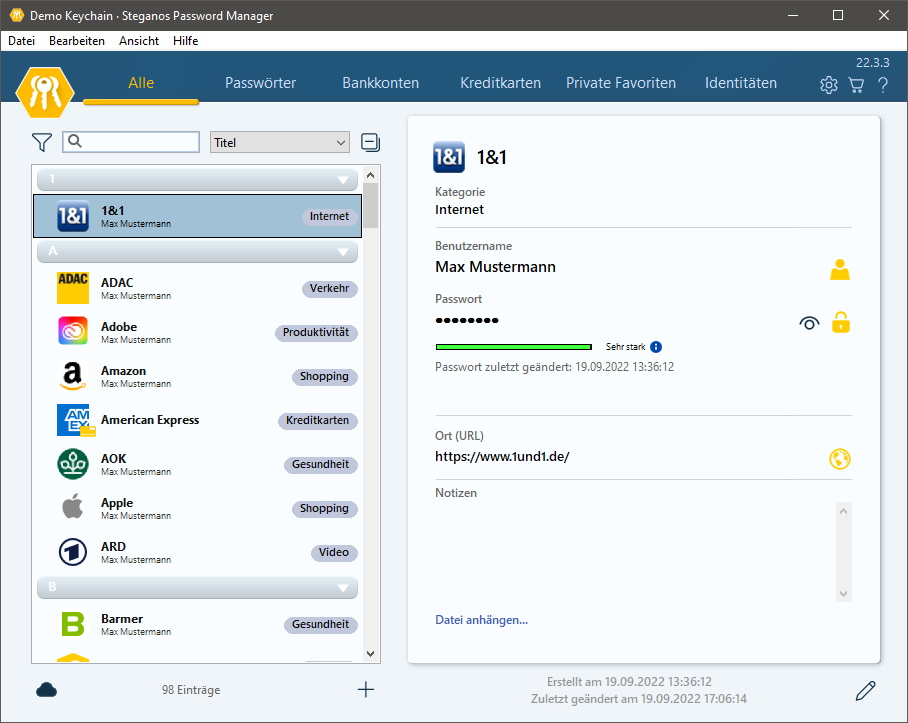Click the Notizen scrollbar down arrow
The width and height of the screenshot is (908, 723).
coord(843,594)
